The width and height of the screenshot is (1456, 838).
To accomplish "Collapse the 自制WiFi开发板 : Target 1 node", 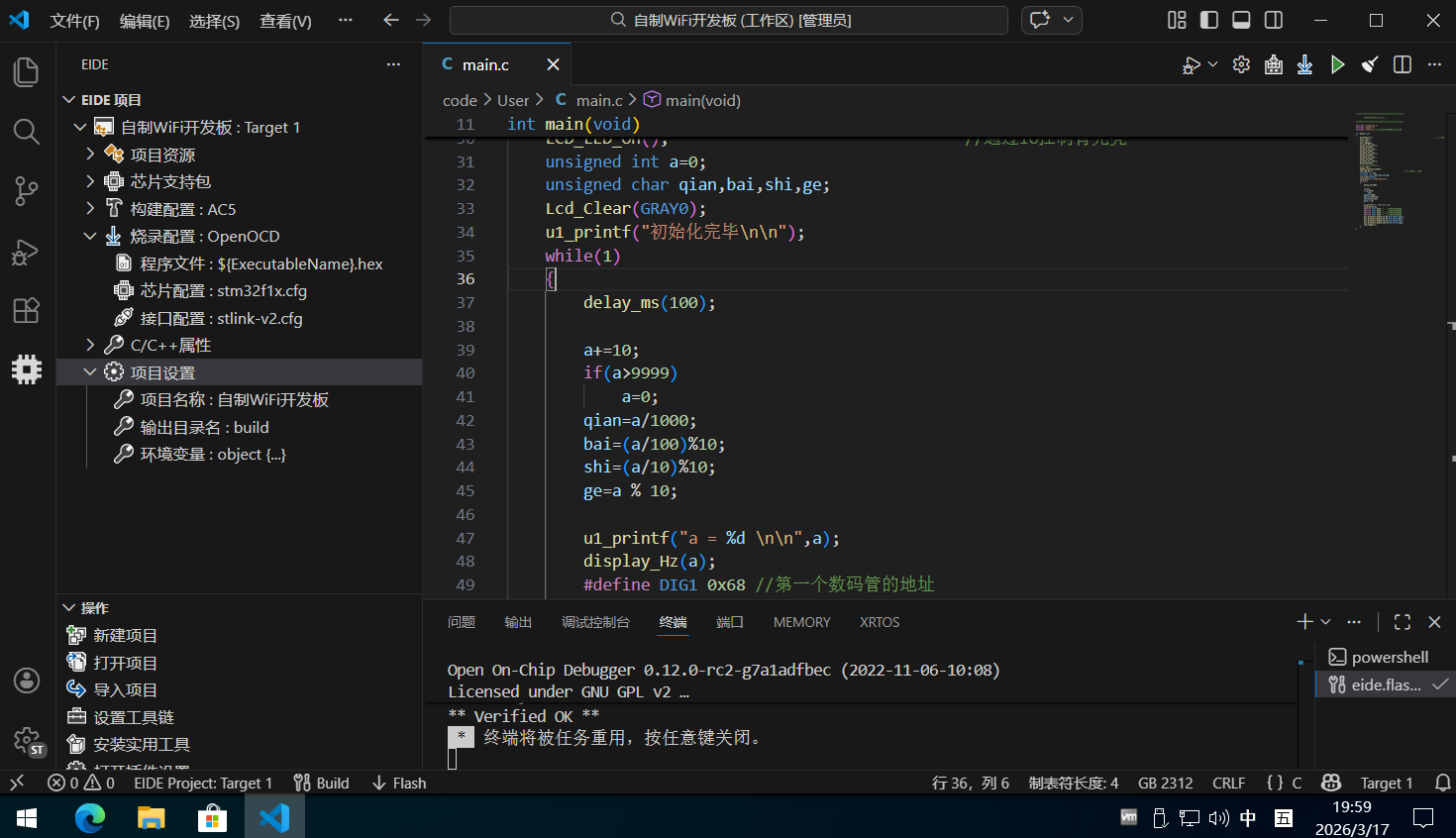I will tap(80, 127).
